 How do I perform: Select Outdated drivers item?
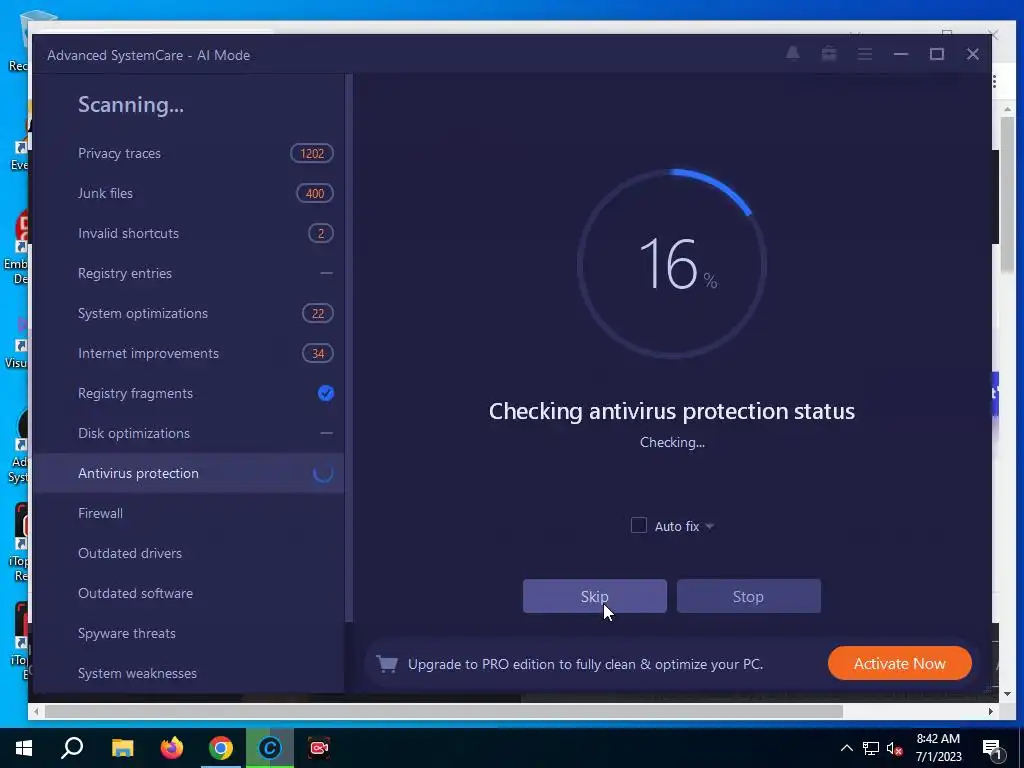click(x=189, y=553)
